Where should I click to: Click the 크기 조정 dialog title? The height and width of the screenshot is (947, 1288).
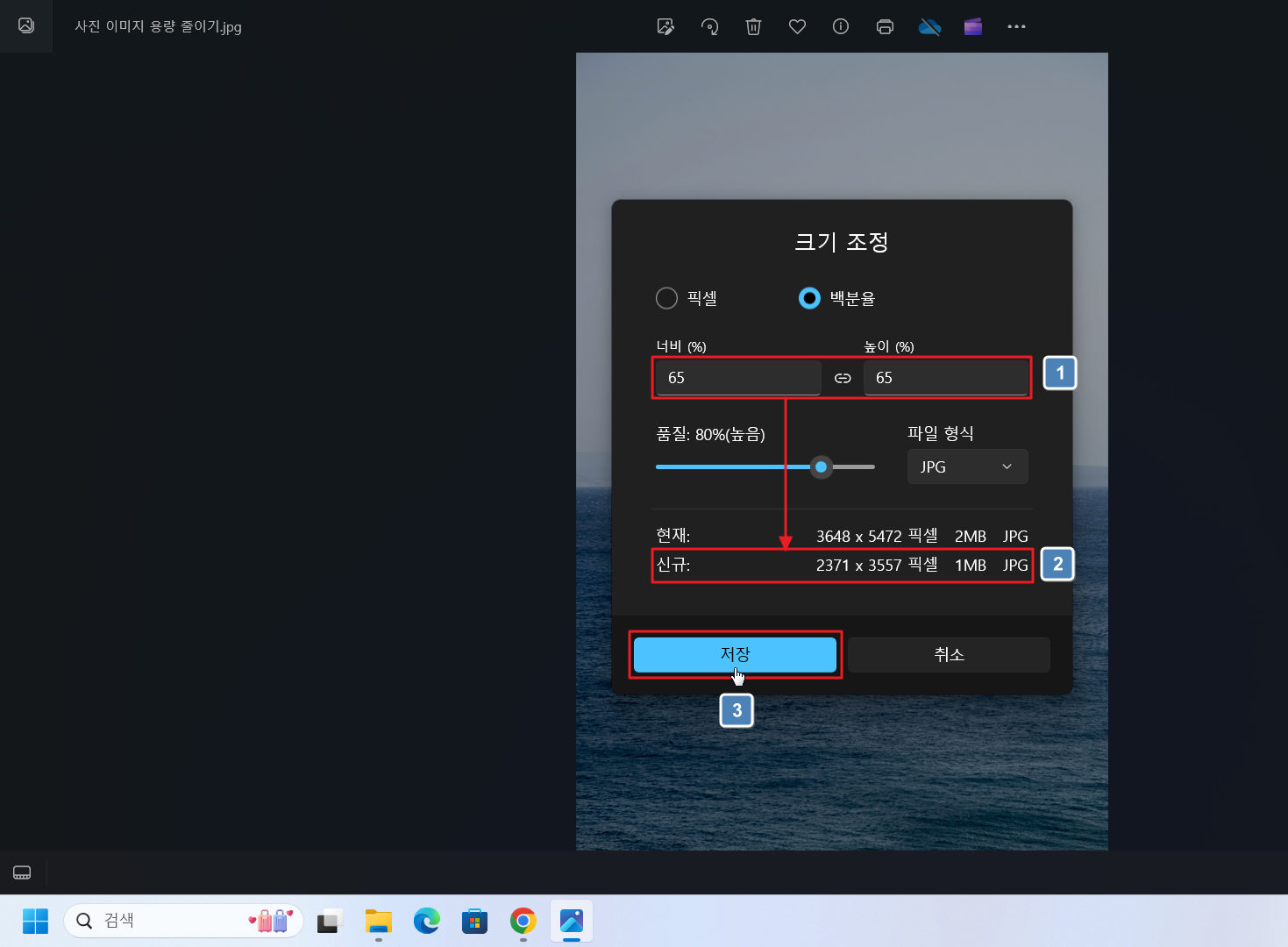pos(842,241)
